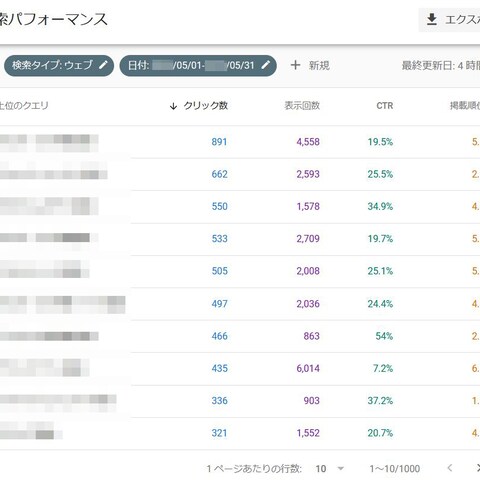This screenshot has height=480, width=480.
Task: Click the 533 clicks cell
Action: 220,239
